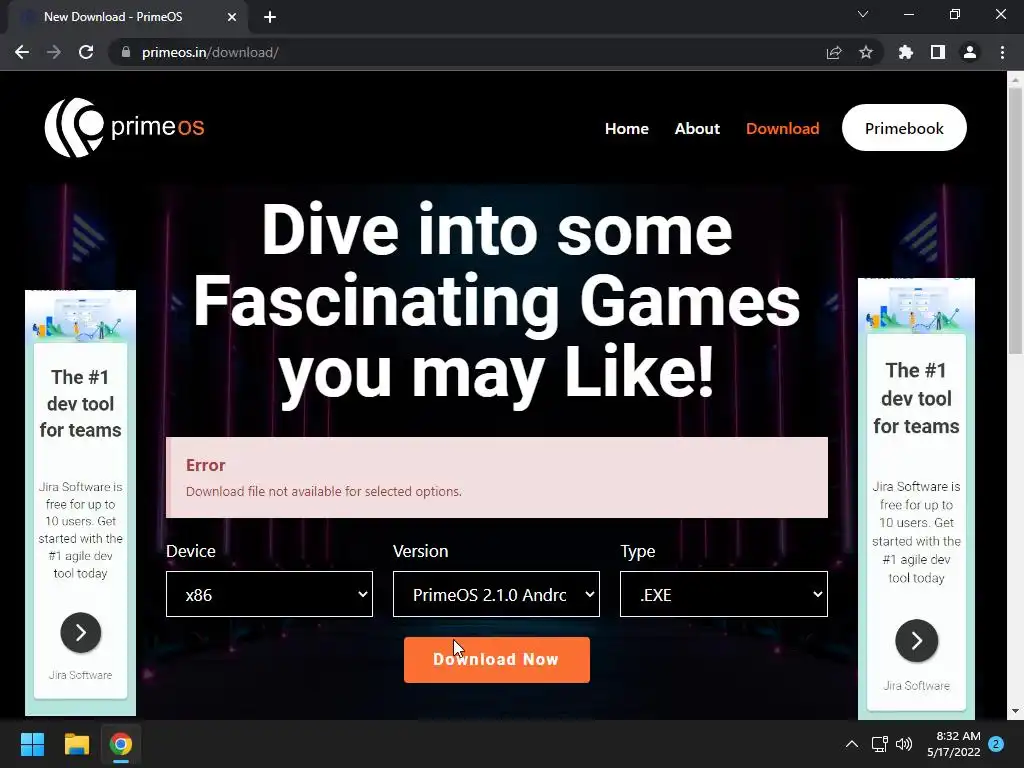The width and height of the screenshot is (1024, 768).
Task: Open the Device dropdown showing x86
Action: pyautogui.click(x=269, y=594)
